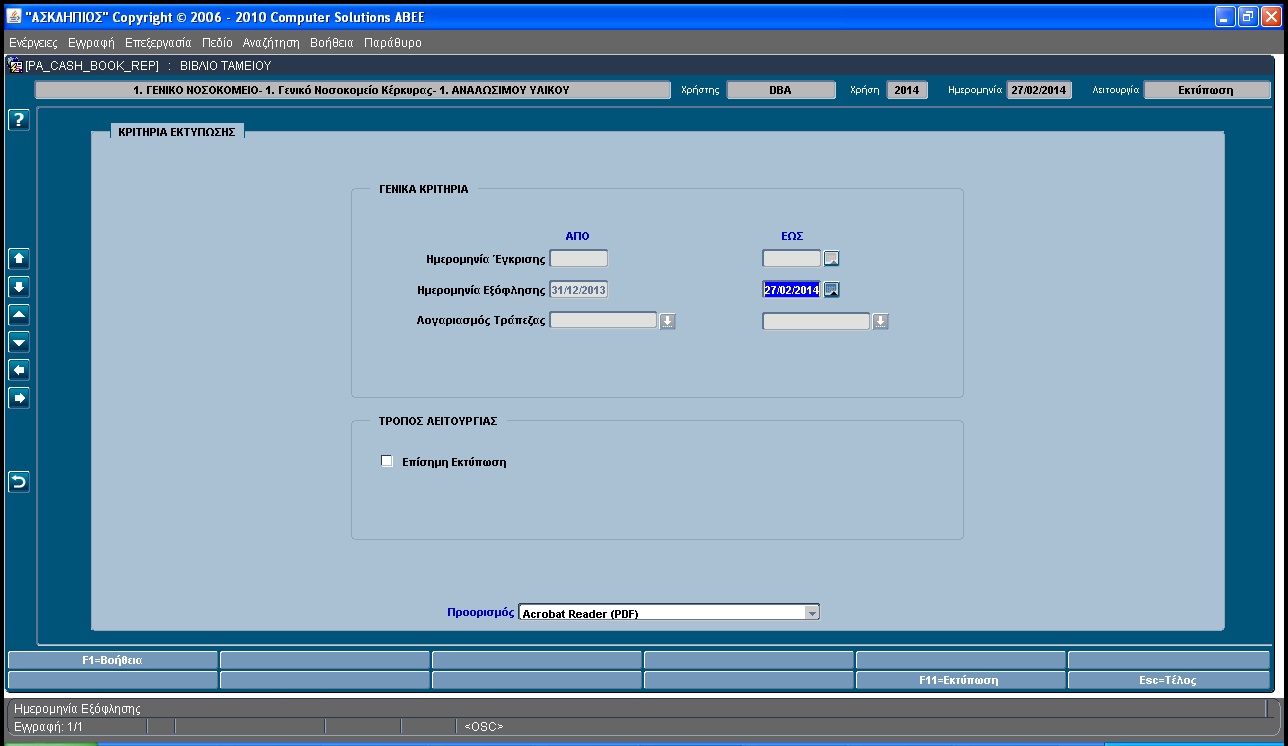
Task: Click the last record down-arrow icon
Action: [19, 287]
